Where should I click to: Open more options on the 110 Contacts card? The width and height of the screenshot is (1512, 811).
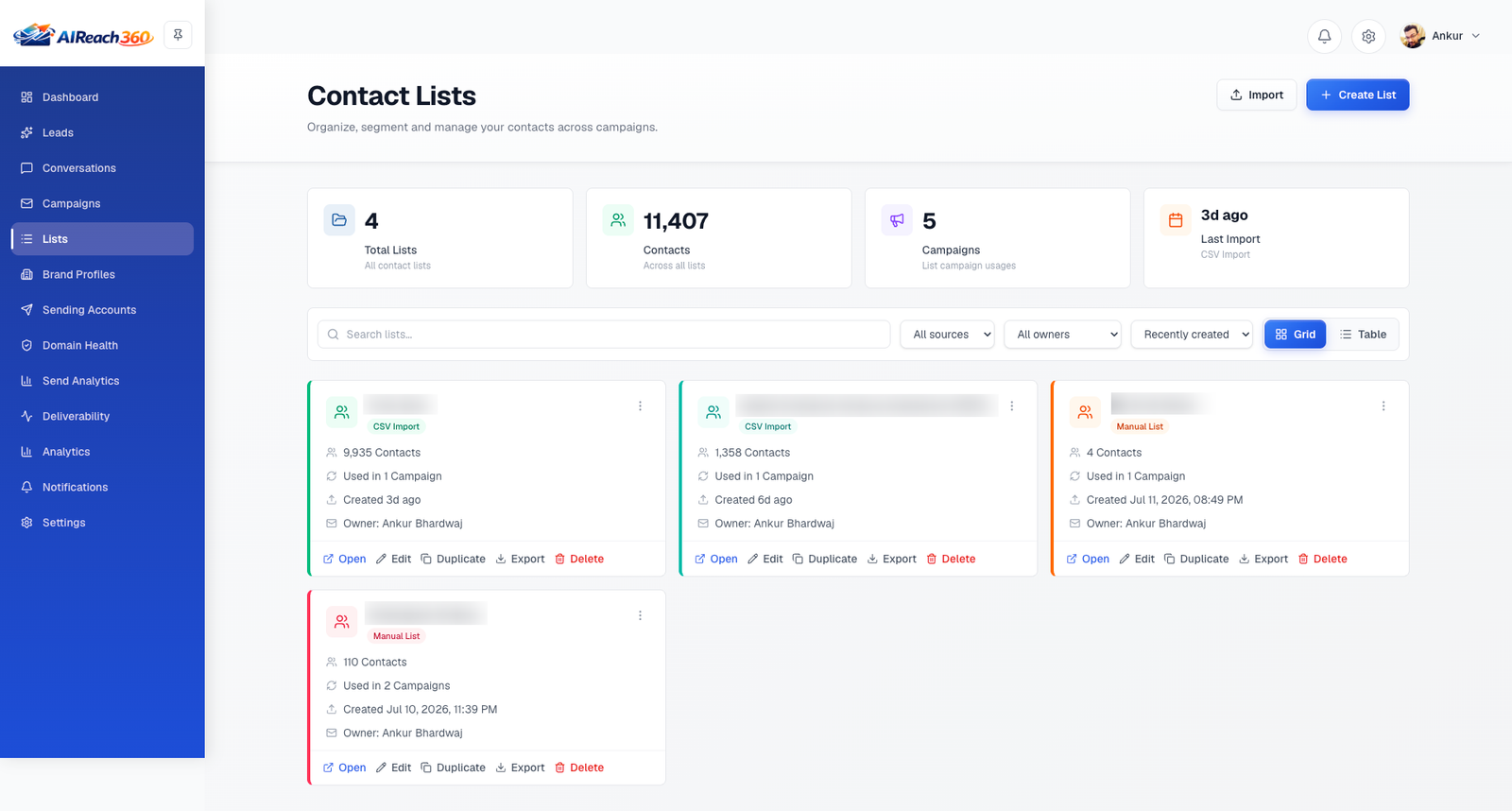click(x=640, y=615)
